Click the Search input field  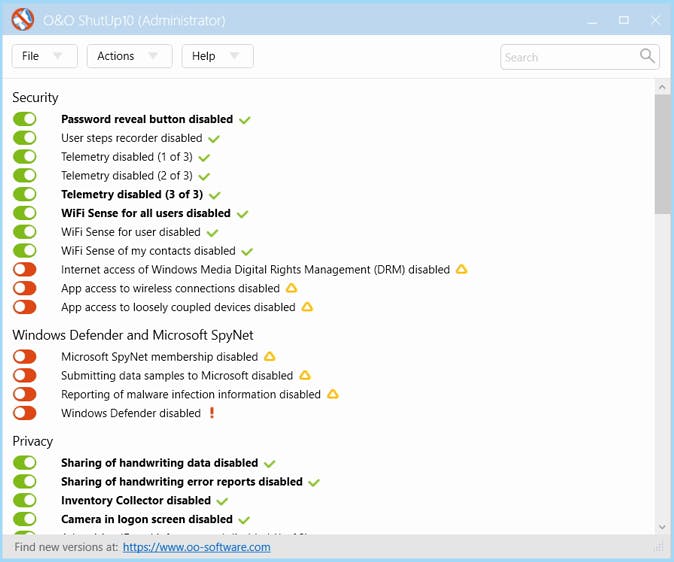pyautogui.click(x=579, y=57)
